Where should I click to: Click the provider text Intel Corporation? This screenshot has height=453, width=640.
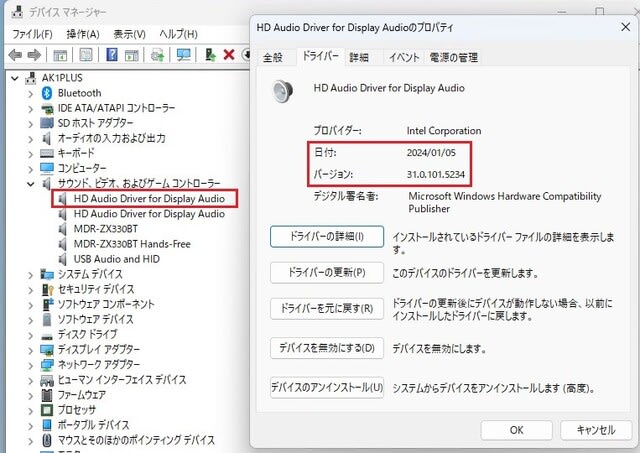pyautogui.click(x=444, y=131)
